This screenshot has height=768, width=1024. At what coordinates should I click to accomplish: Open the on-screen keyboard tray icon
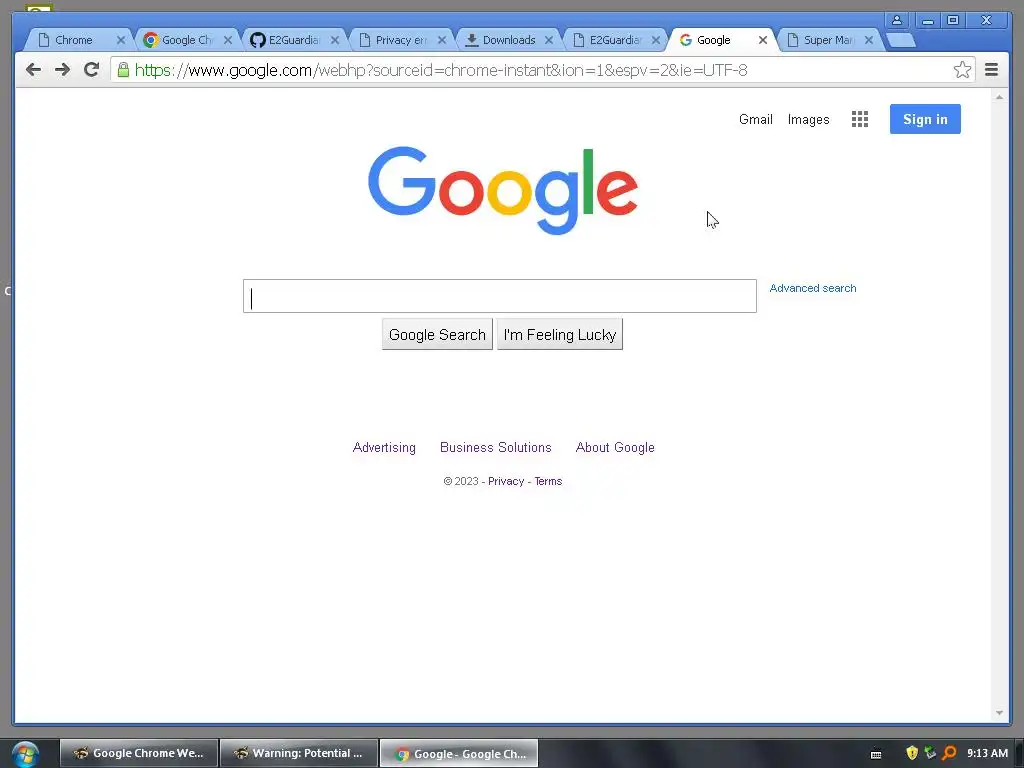click(x=876, y=754)
